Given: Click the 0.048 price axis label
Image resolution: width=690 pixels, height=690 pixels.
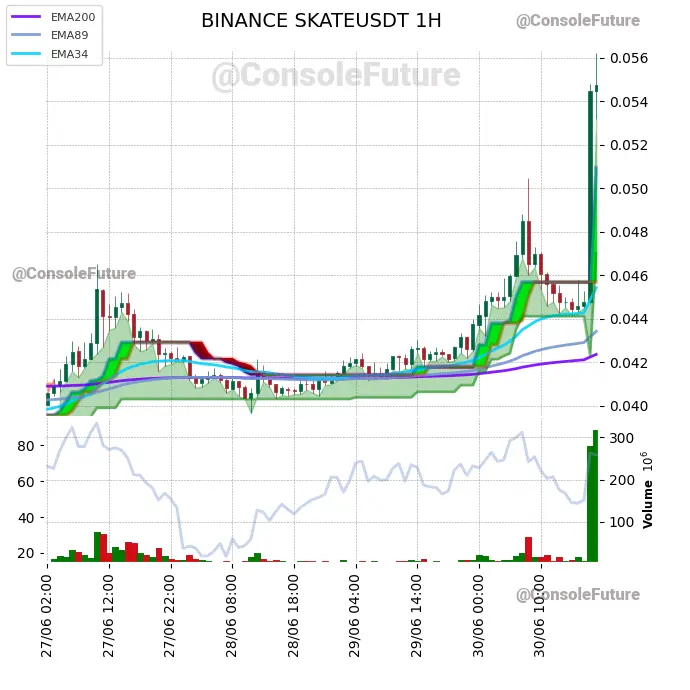Looking at the screenshot, I should coord(629,232).
